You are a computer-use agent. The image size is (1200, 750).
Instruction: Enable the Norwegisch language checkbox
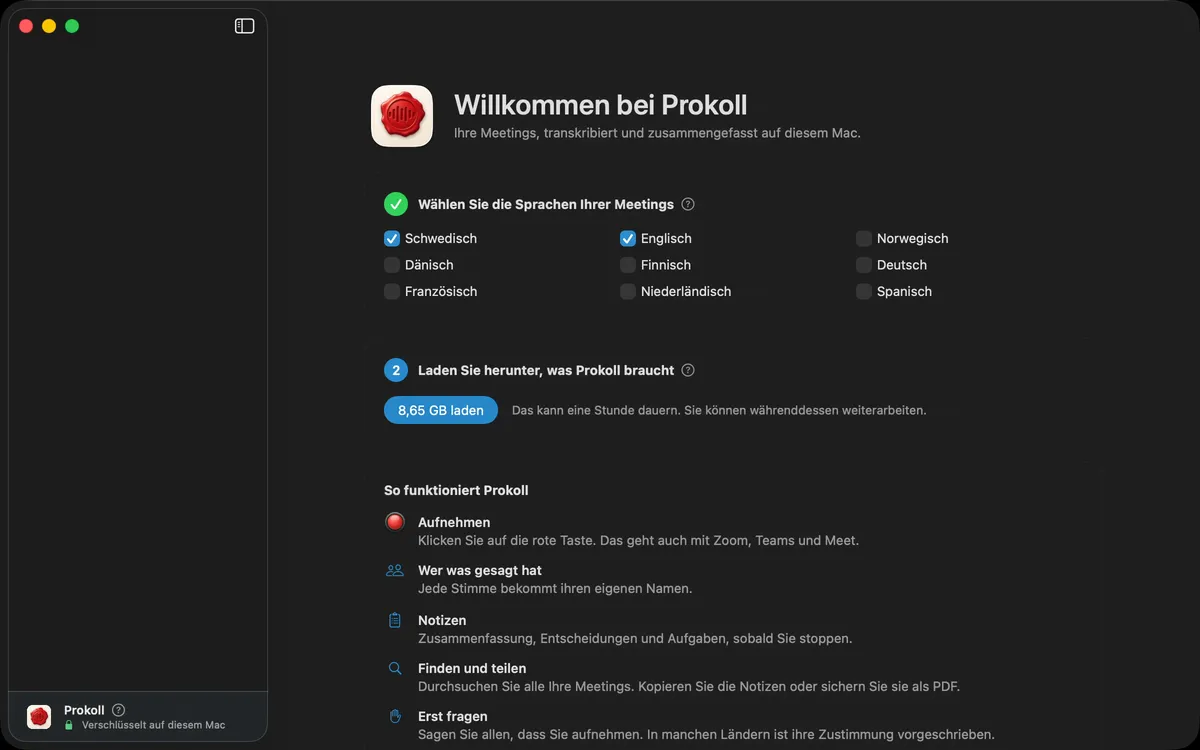coord(864,239)
